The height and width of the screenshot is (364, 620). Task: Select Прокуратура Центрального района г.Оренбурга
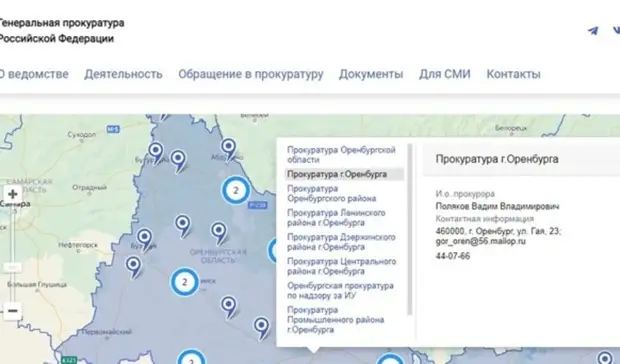pyautogui.click(x=341, y=266)
